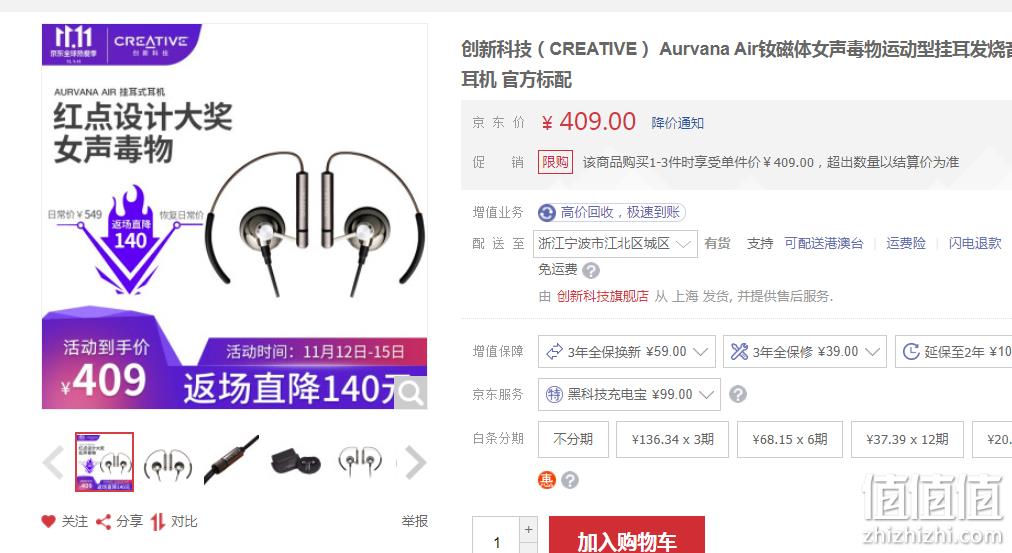The image size is (1012, 553).
Task: Click 加入购物车 add to cart button
Action: [x=627, y=536]
